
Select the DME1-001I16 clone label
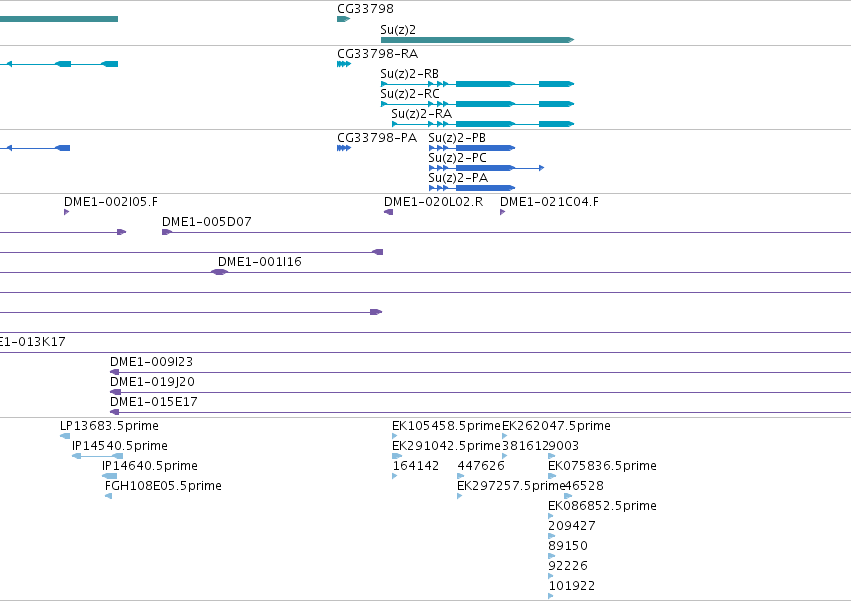tap(259, 262)
